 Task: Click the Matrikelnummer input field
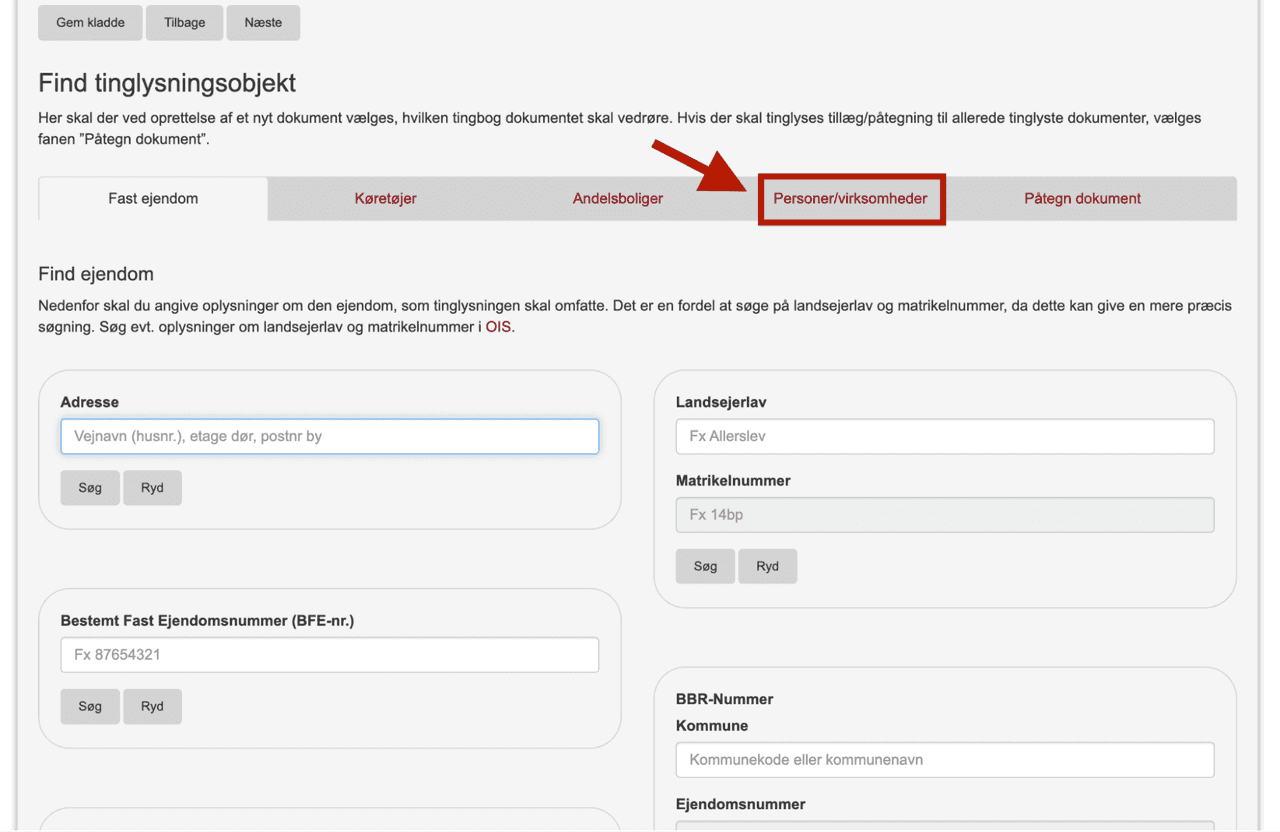[x=944, y=515]
